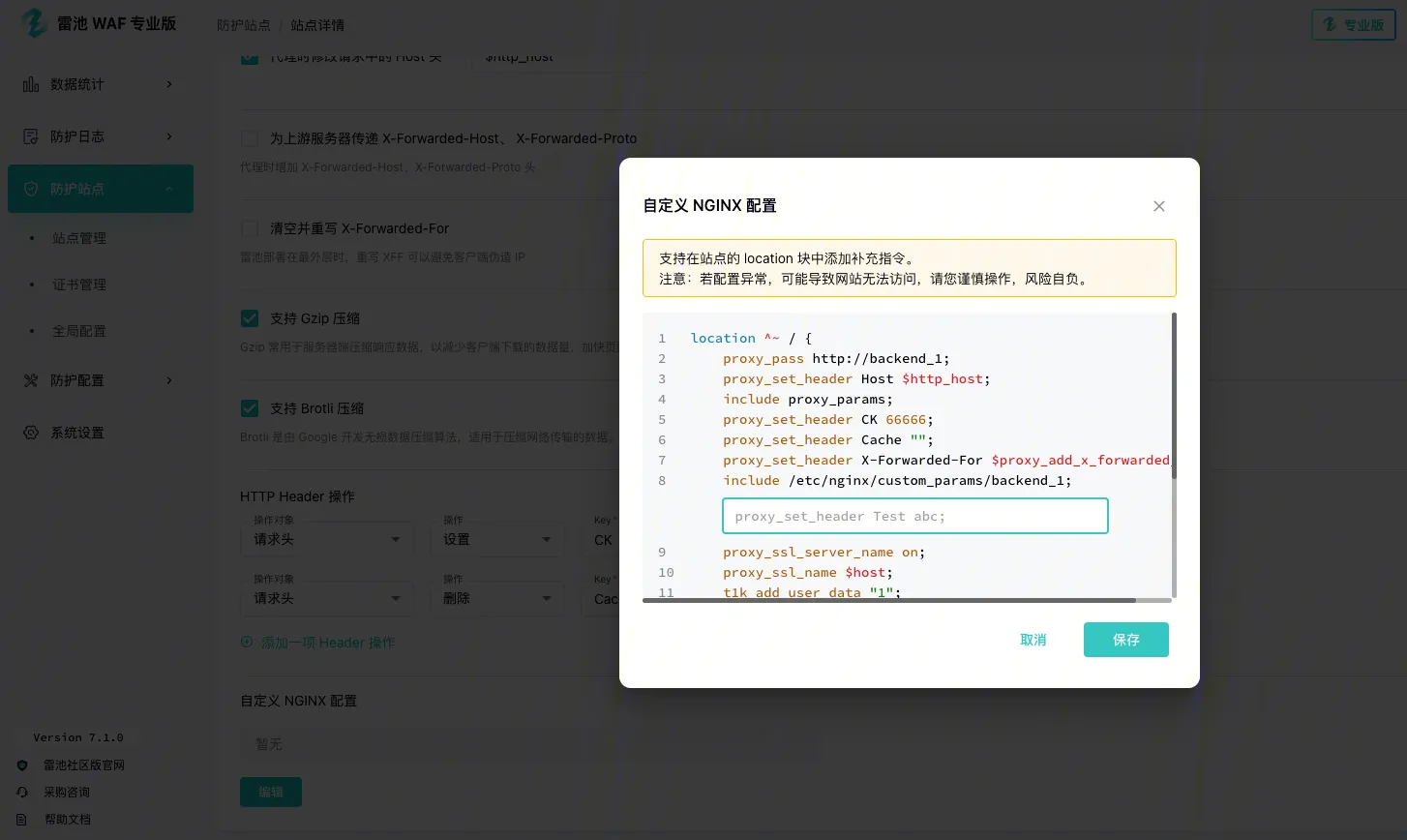Click the 帮助文档 document icon
1407x840 pixels.
coord(22,819)
